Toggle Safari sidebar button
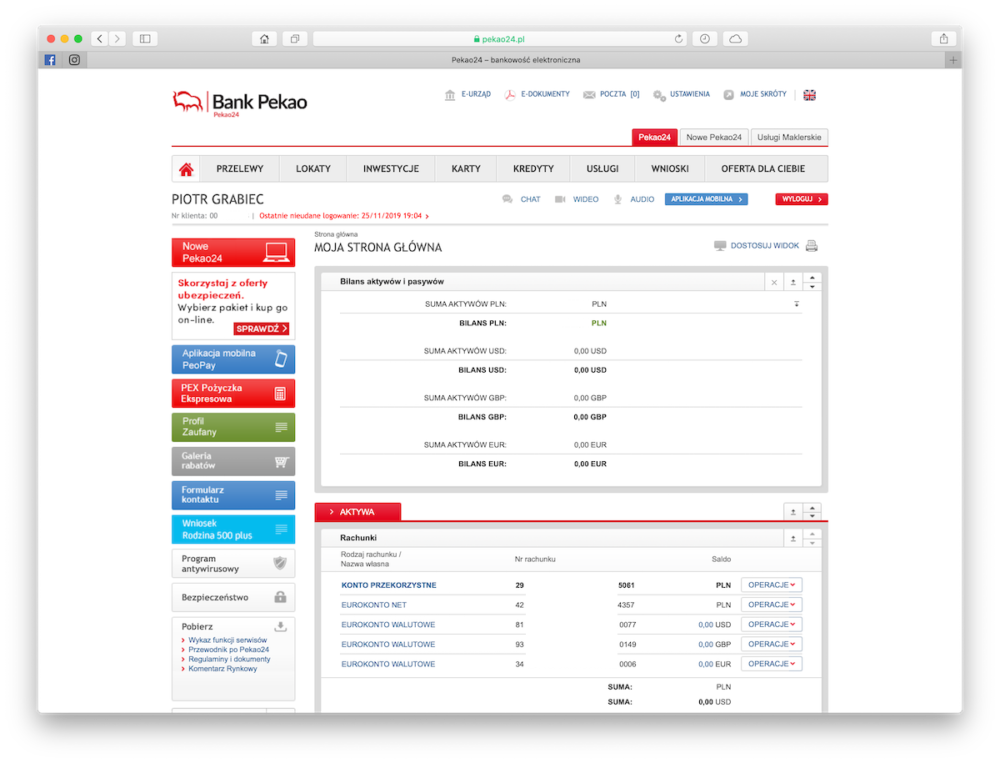The height and width of the screenshot is (763, 1000). click(145, 39)
